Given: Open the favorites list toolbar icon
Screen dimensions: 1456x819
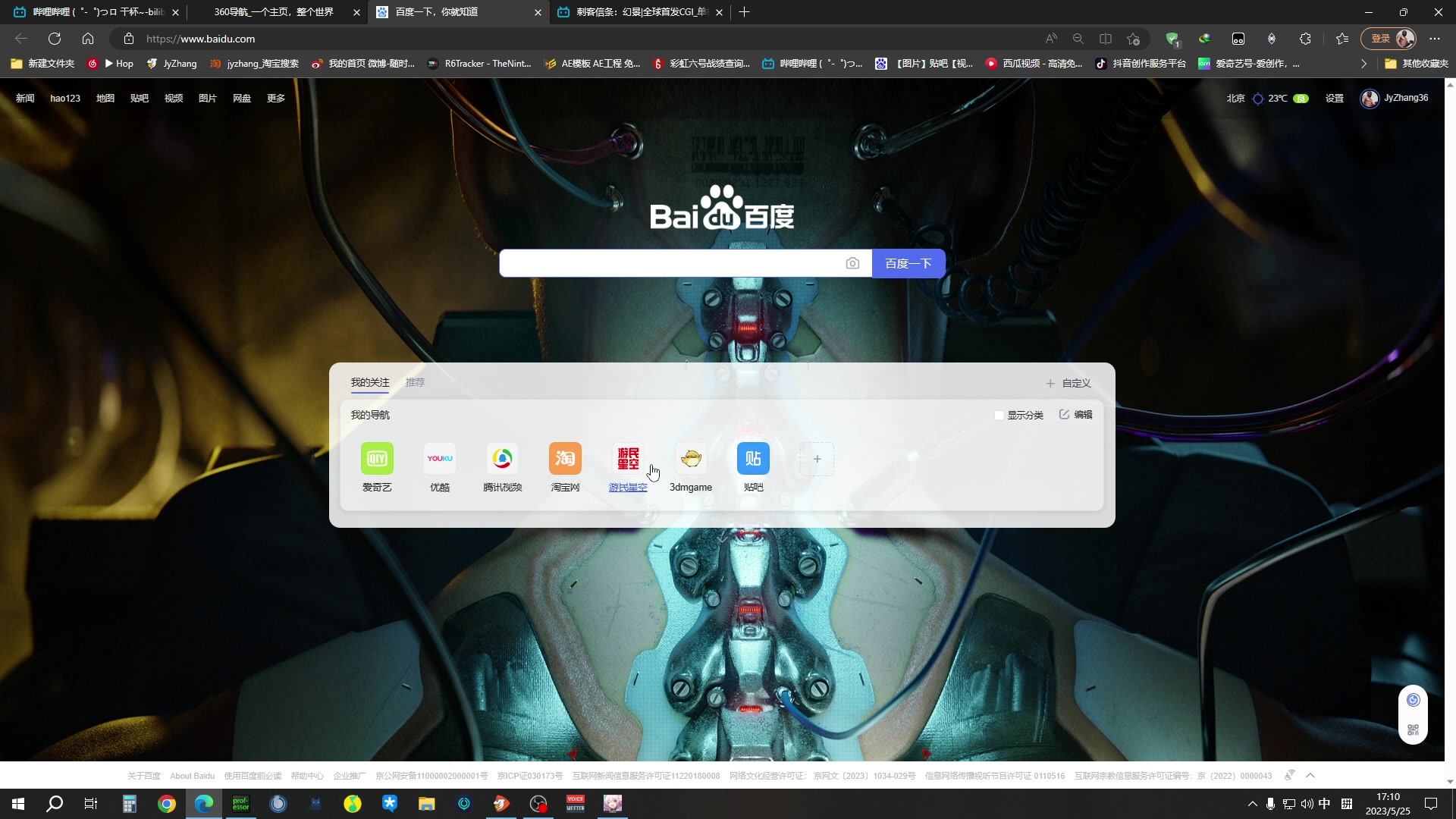Looking at the screenshot, I should point(1342,39).
